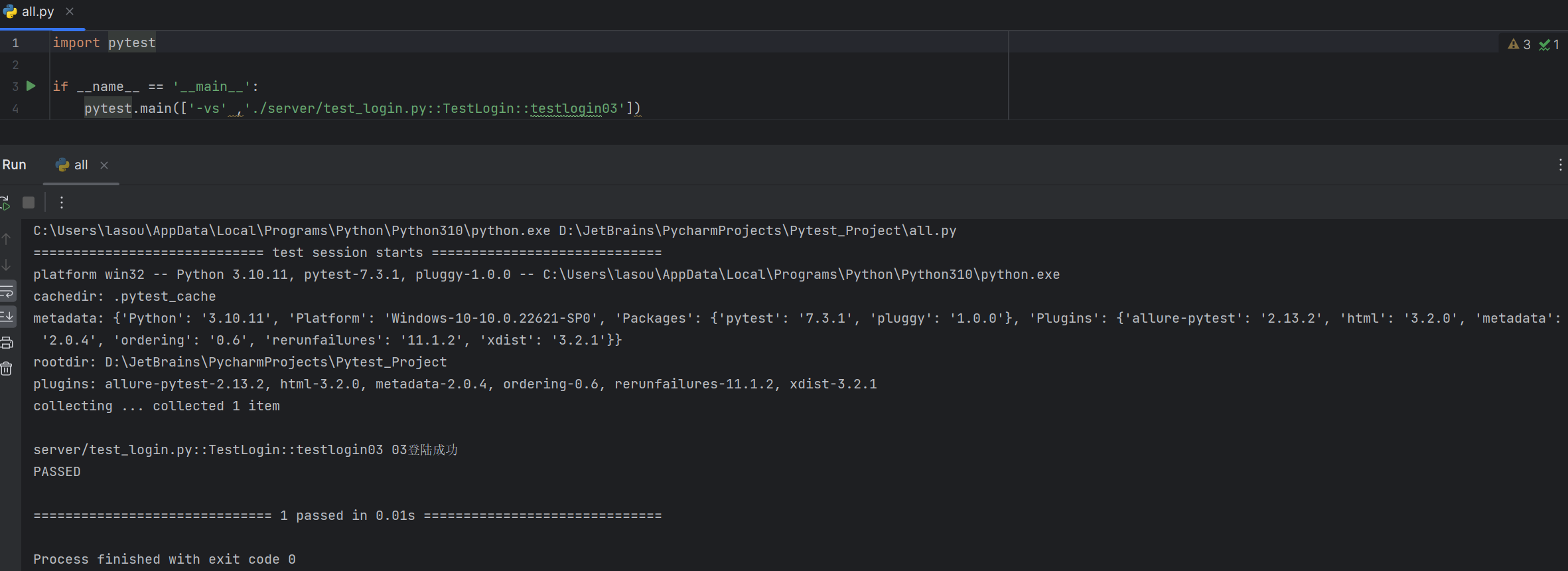1568x571 pixels.
Task: Click the Down the Stack Trace arrow
Action: pos(7,265)
